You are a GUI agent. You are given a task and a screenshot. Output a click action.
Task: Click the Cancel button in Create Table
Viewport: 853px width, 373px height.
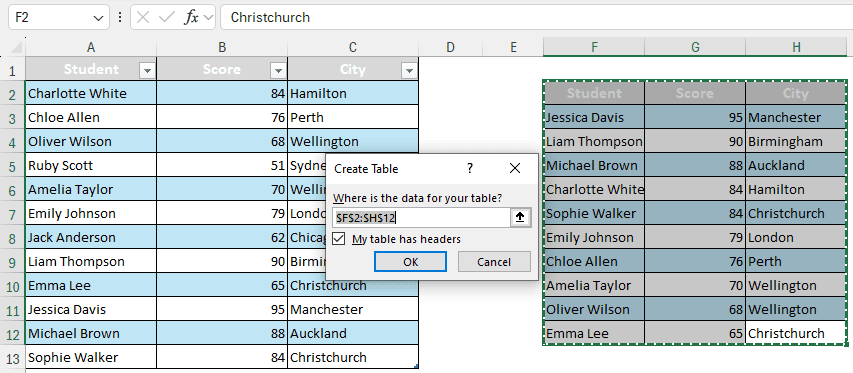tap(494, 262)
